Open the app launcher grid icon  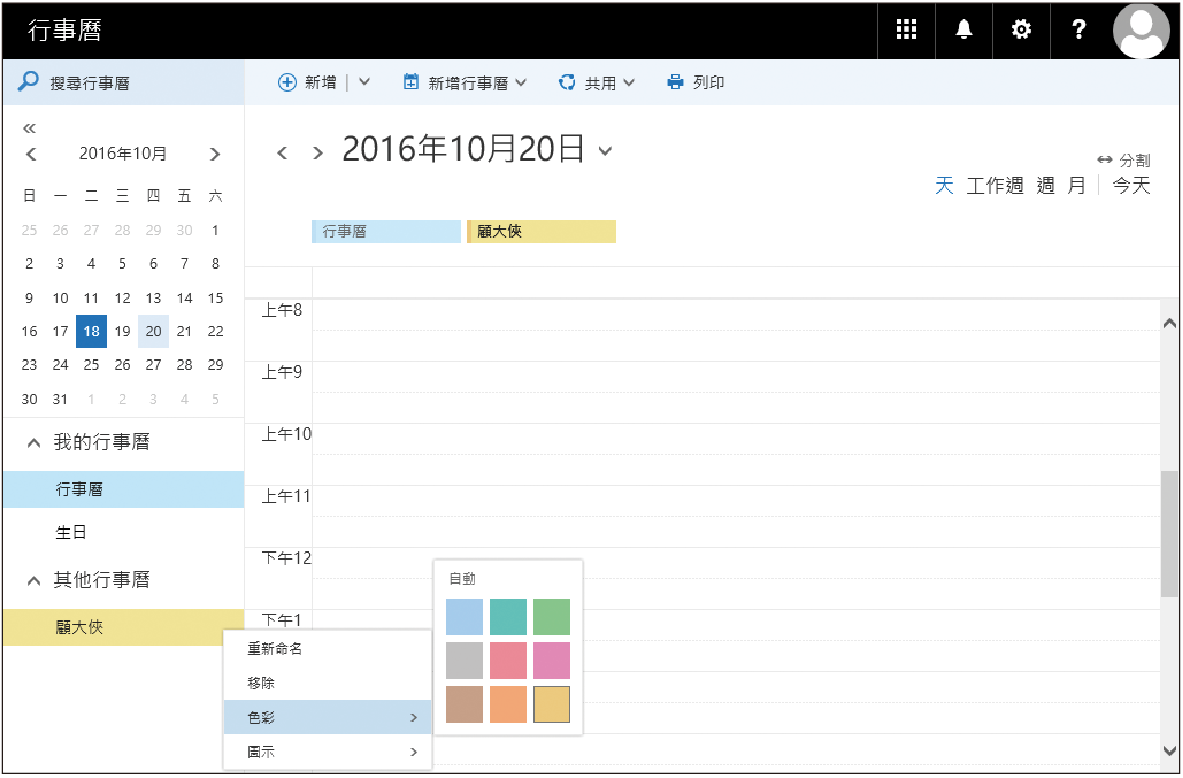pyautogui.click(x=905, y=30)
